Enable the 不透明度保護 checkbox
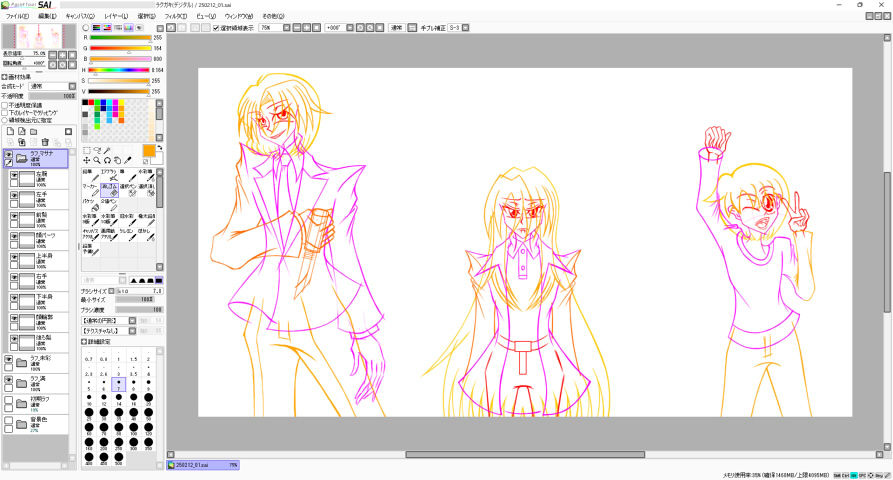The image size is (893, 480). [x=5, y=104]
